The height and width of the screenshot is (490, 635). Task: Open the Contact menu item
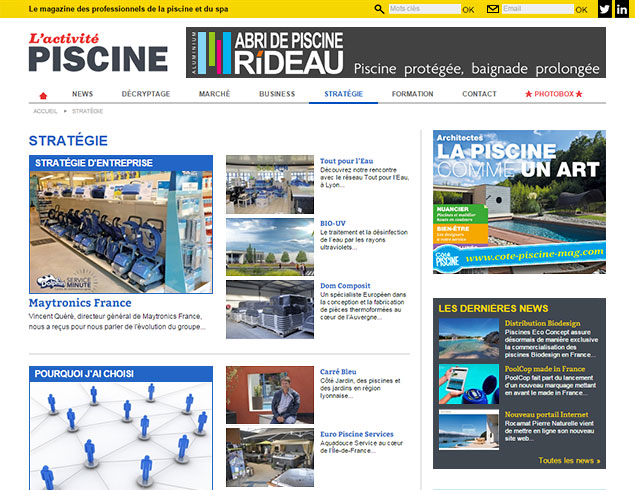[479, 94]
